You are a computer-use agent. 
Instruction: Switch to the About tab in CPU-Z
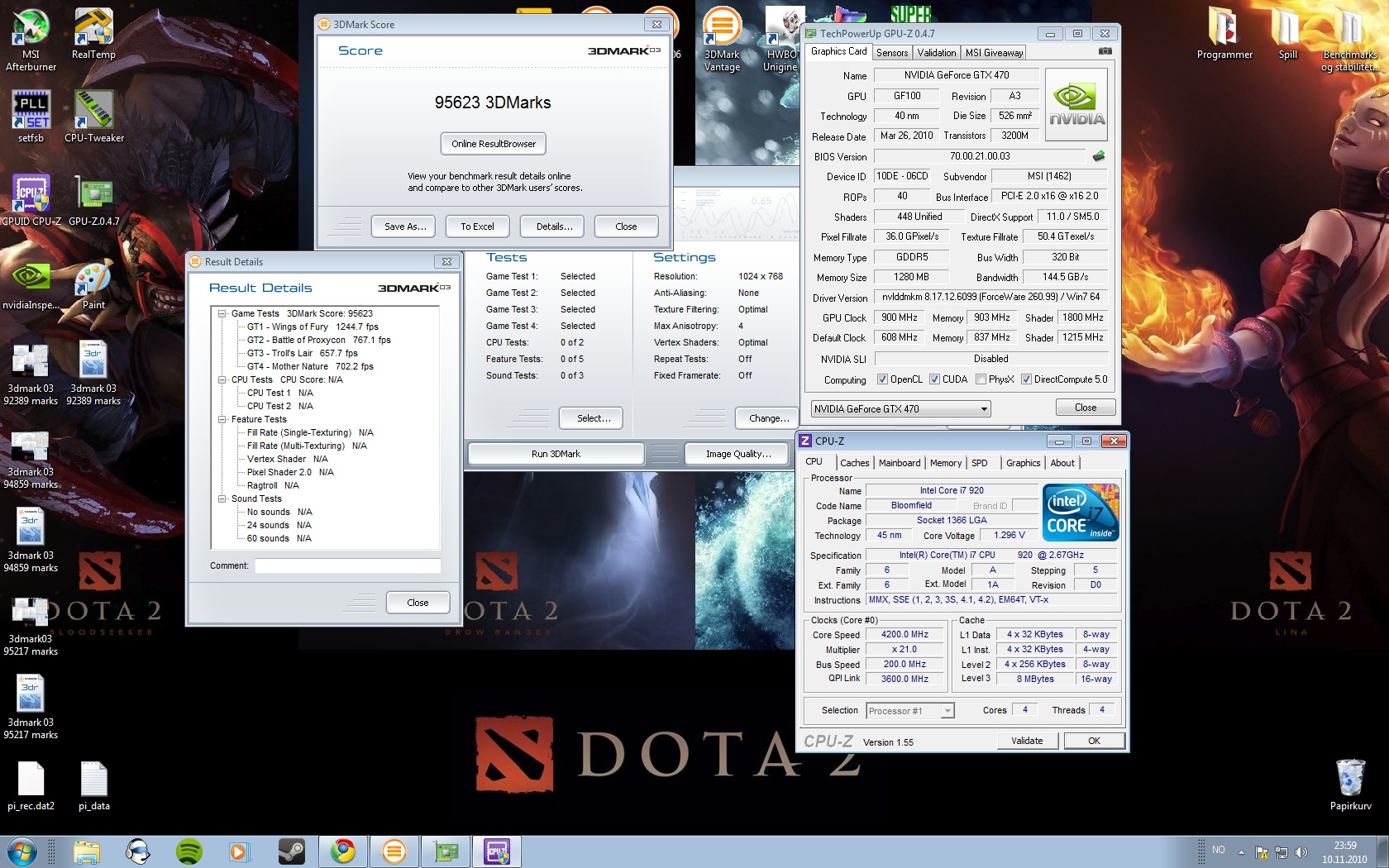(x=1062, y=463)
